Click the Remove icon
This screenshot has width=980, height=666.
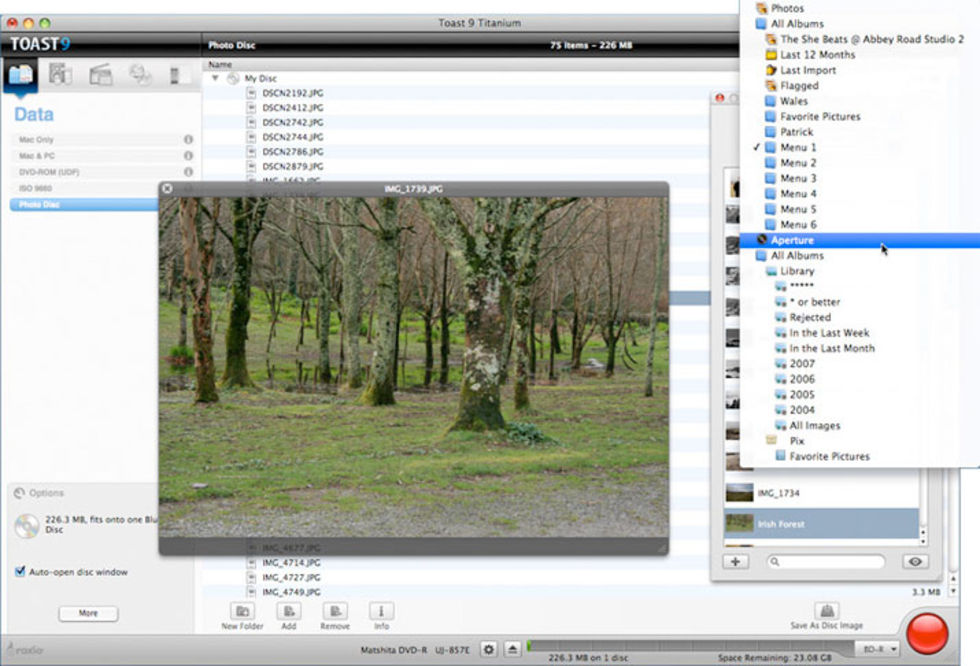(335, 611)
